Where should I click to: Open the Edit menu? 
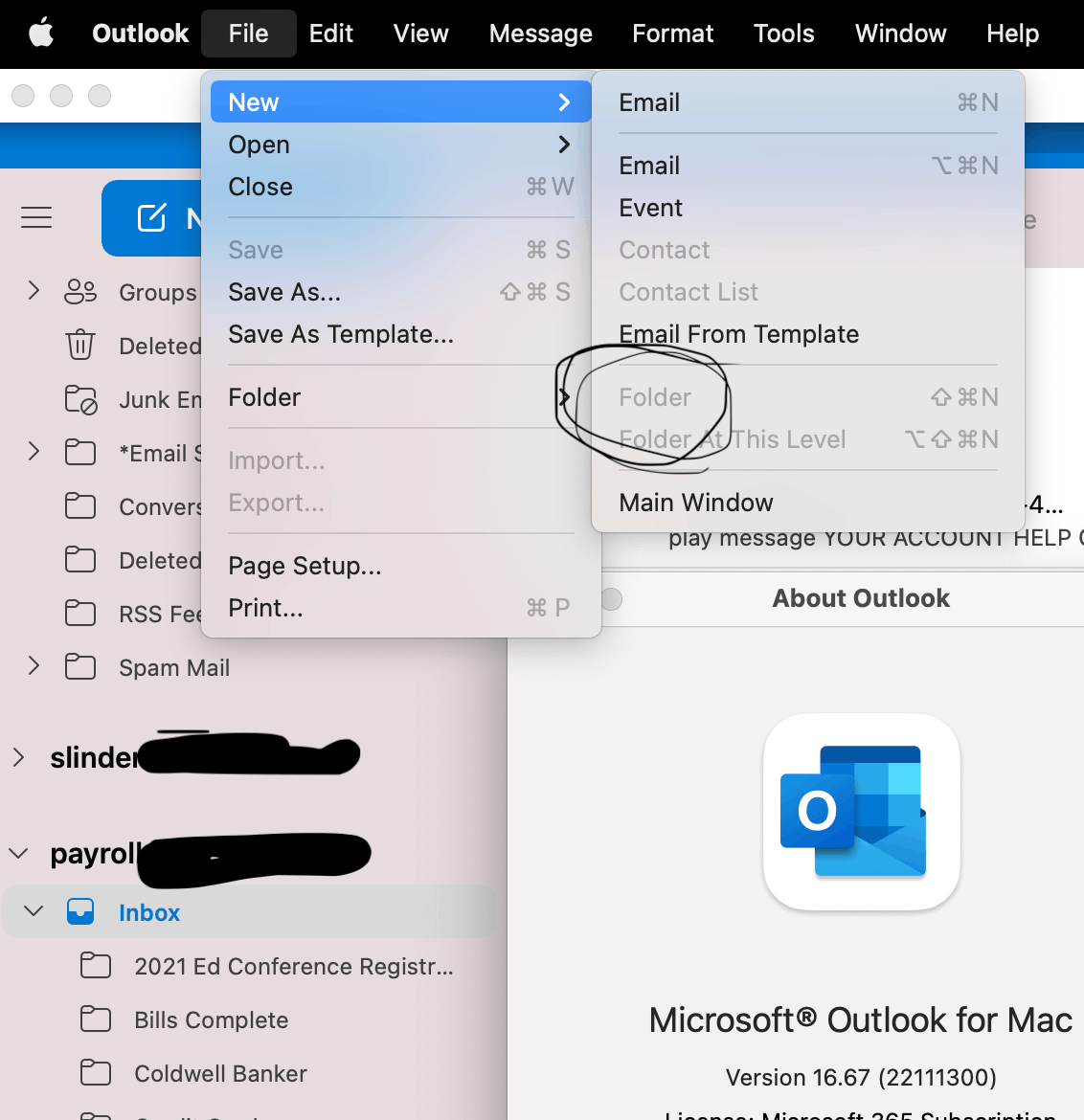tap(330, 34)
